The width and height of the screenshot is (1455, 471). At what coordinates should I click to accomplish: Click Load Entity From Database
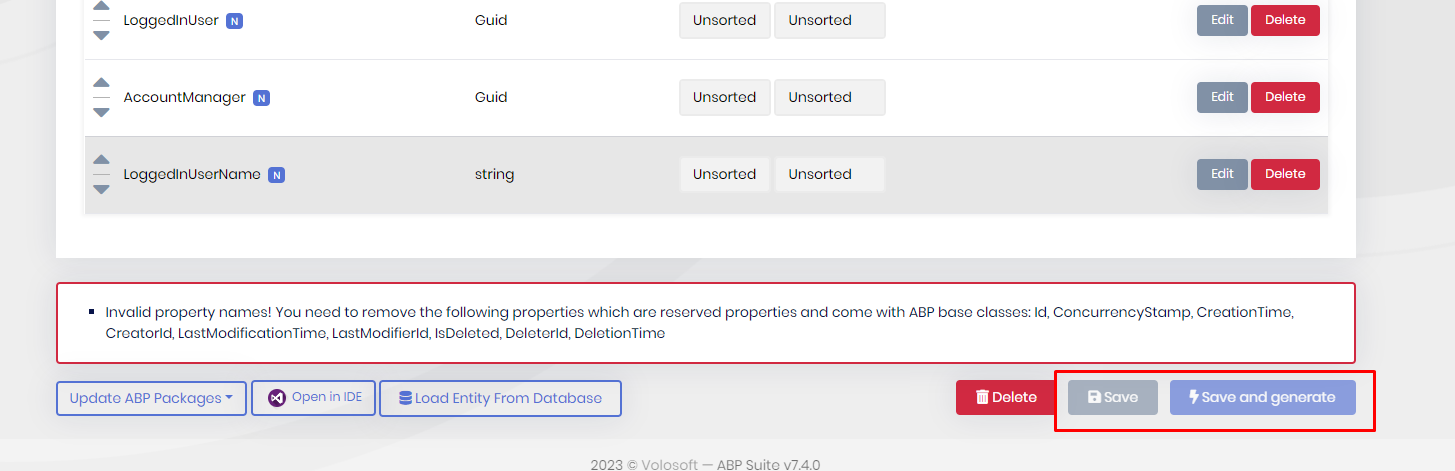[x=500, y=398]
